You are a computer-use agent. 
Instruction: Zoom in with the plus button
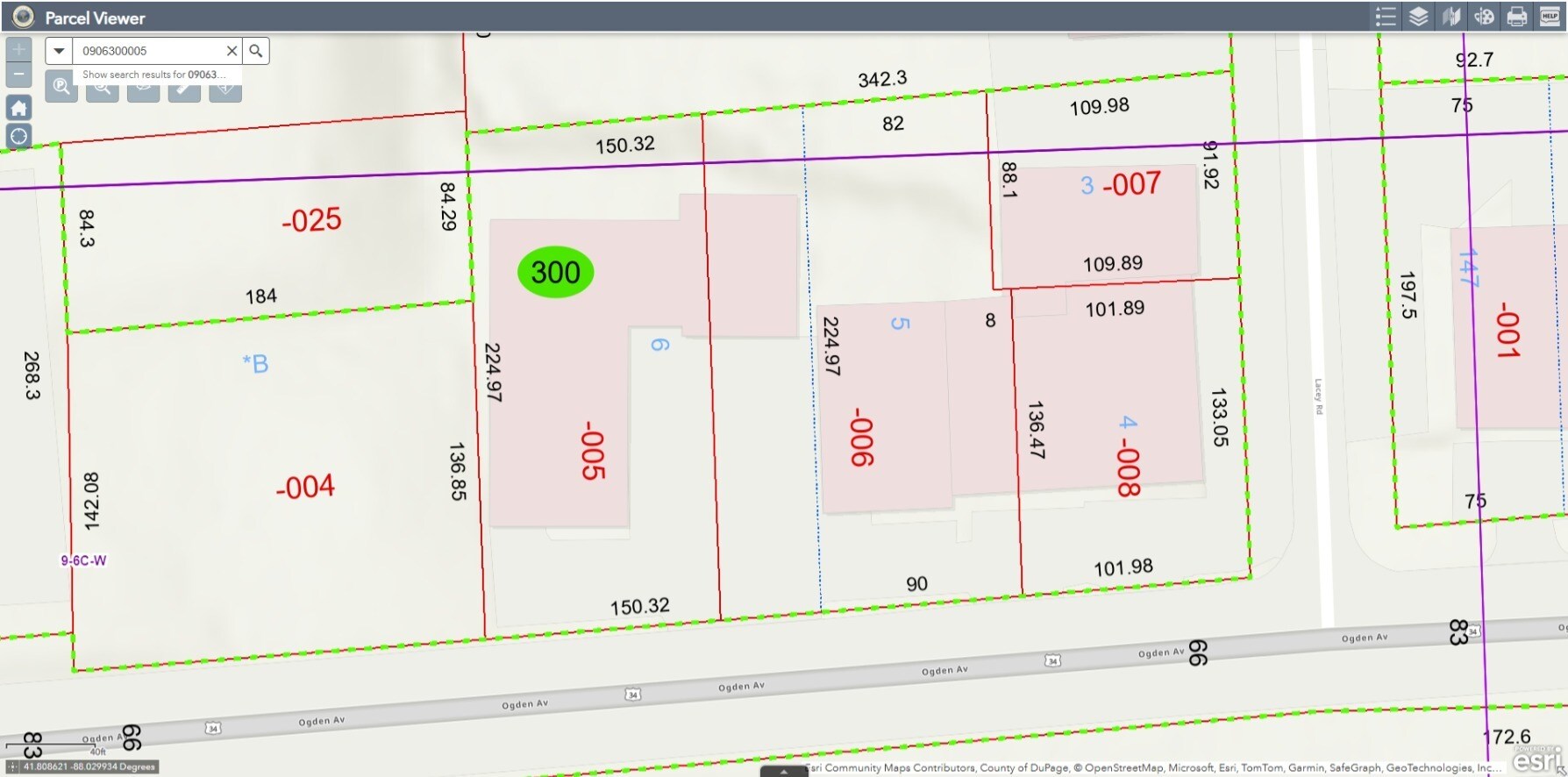point(18,49)
